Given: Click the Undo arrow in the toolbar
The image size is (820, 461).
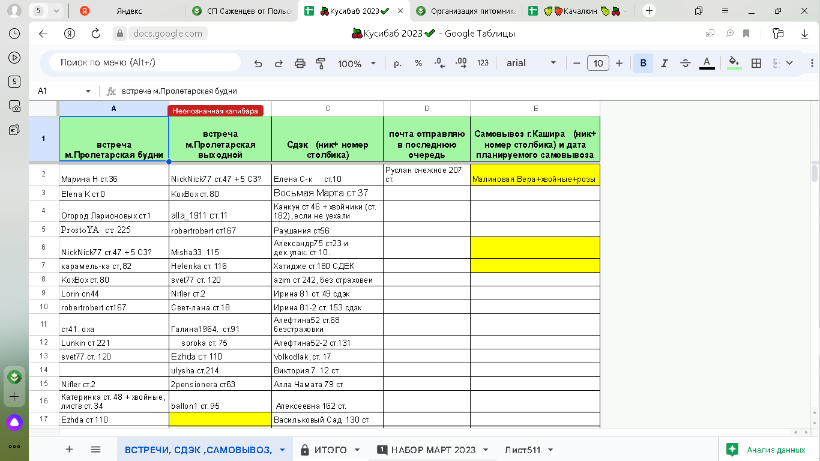Looking at the screenshot, I should point(259,63).
